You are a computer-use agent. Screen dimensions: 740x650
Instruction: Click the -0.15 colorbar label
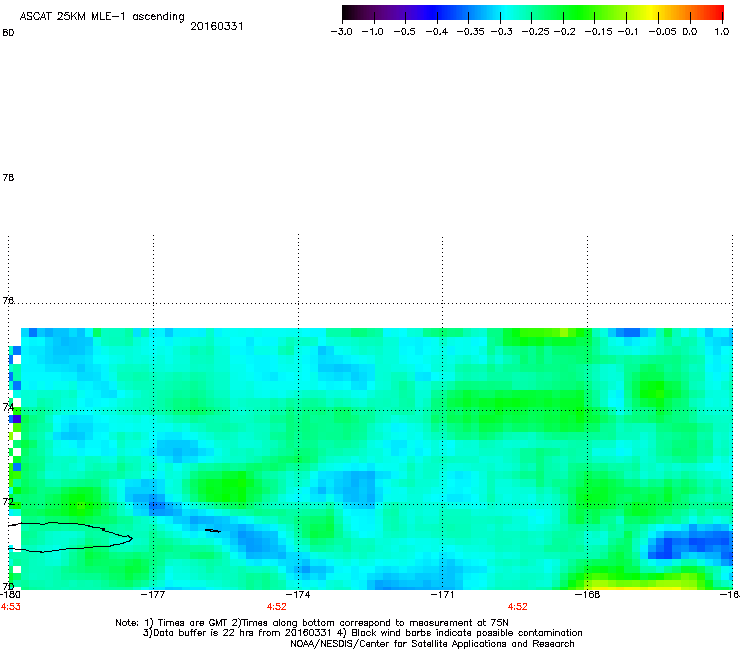(598, 32)
